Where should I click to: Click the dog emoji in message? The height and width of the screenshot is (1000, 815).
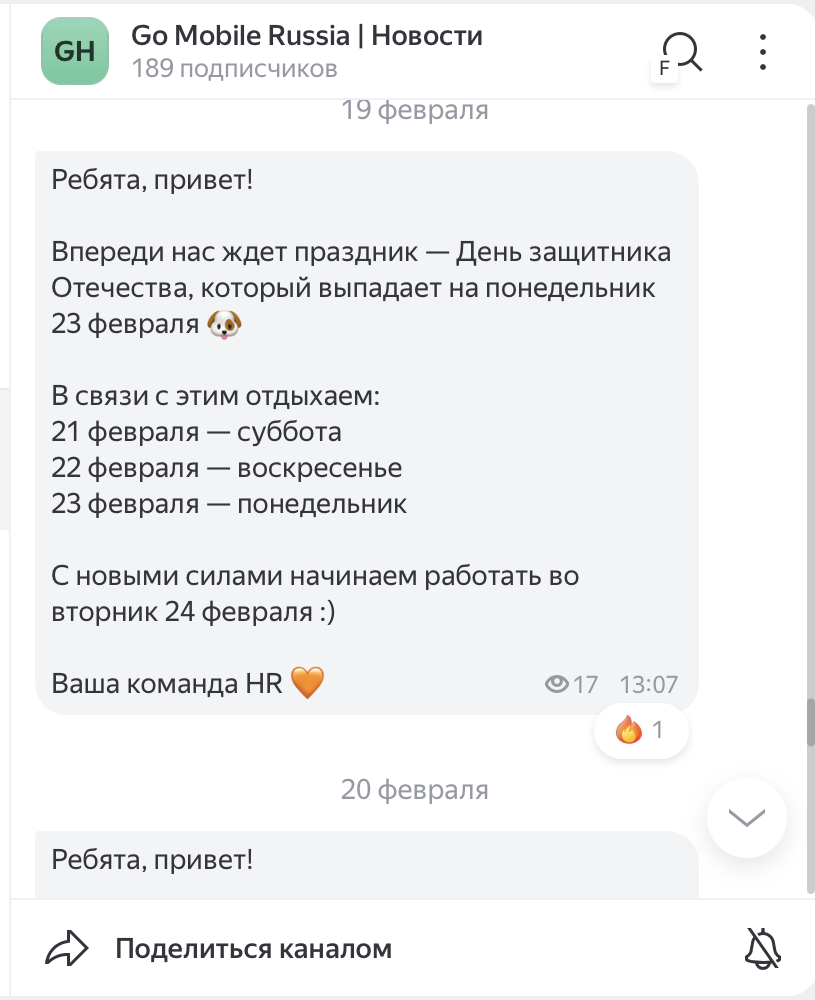tap(225, 324)
